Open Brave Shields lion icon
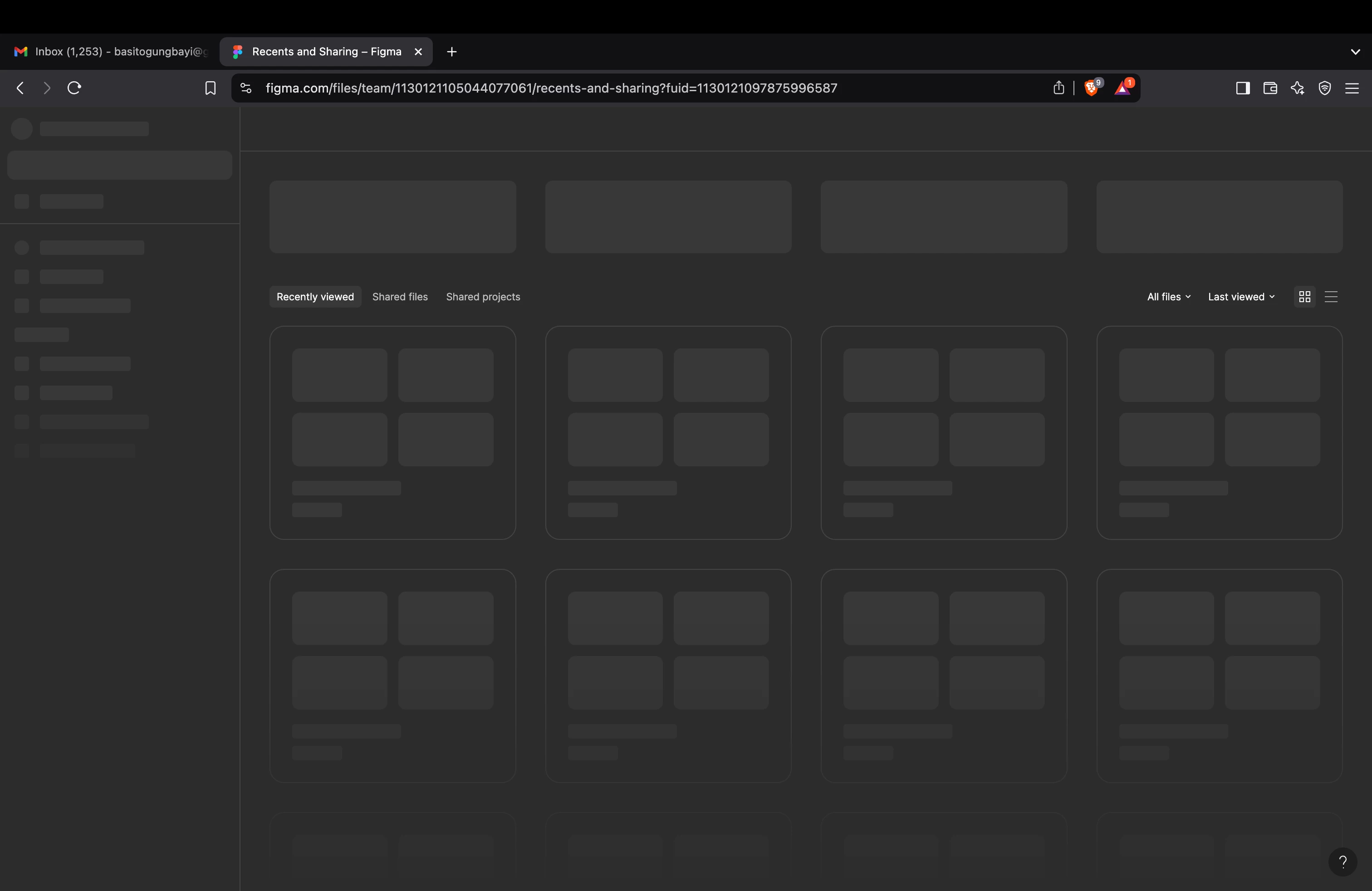This screenshot has width=1372, height=891. pyautogui.click(x=1093, y=88)
